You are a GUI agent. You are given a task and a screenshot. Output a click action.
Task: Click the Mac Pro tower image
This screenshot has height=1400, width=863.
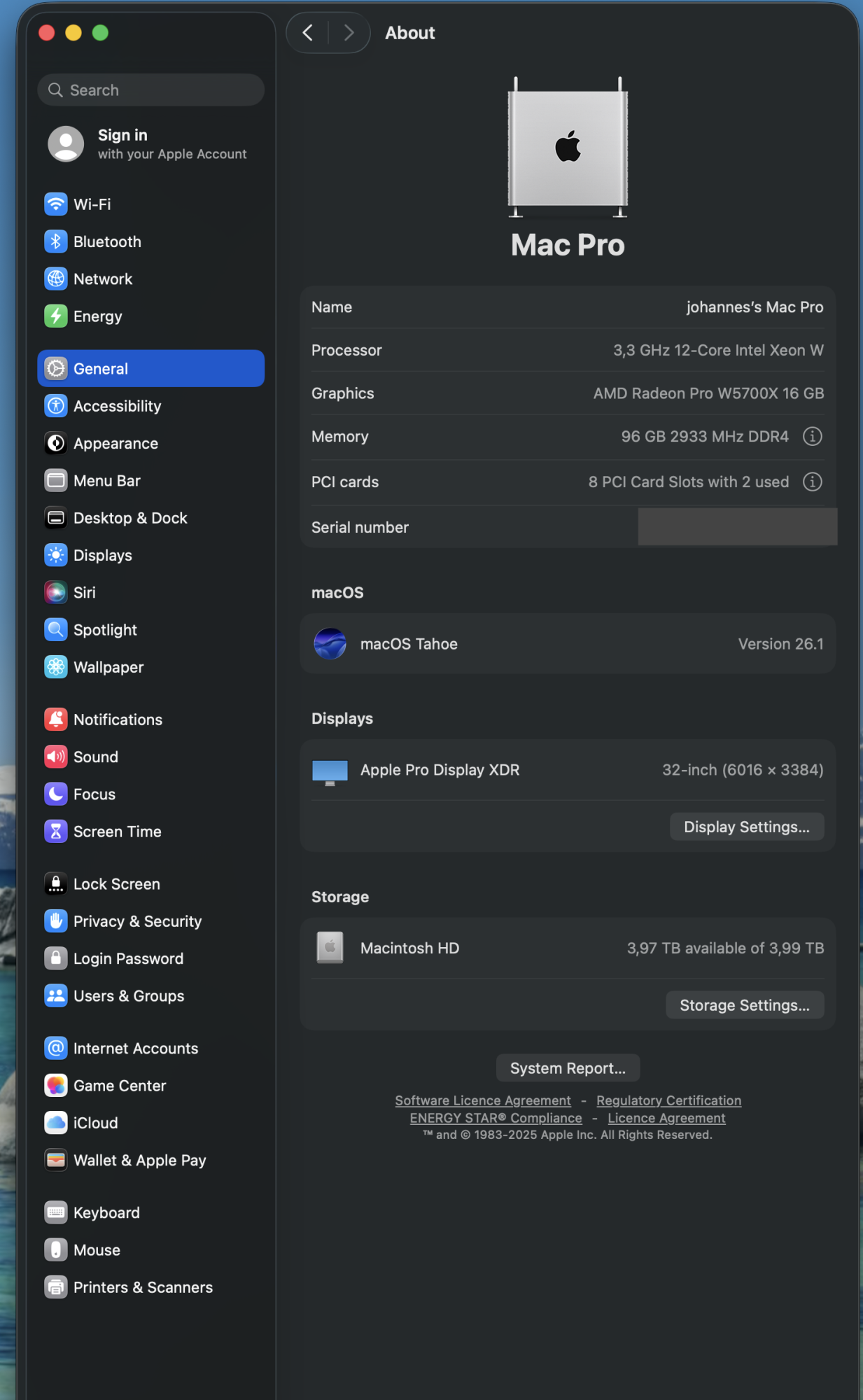coord(568,147)
